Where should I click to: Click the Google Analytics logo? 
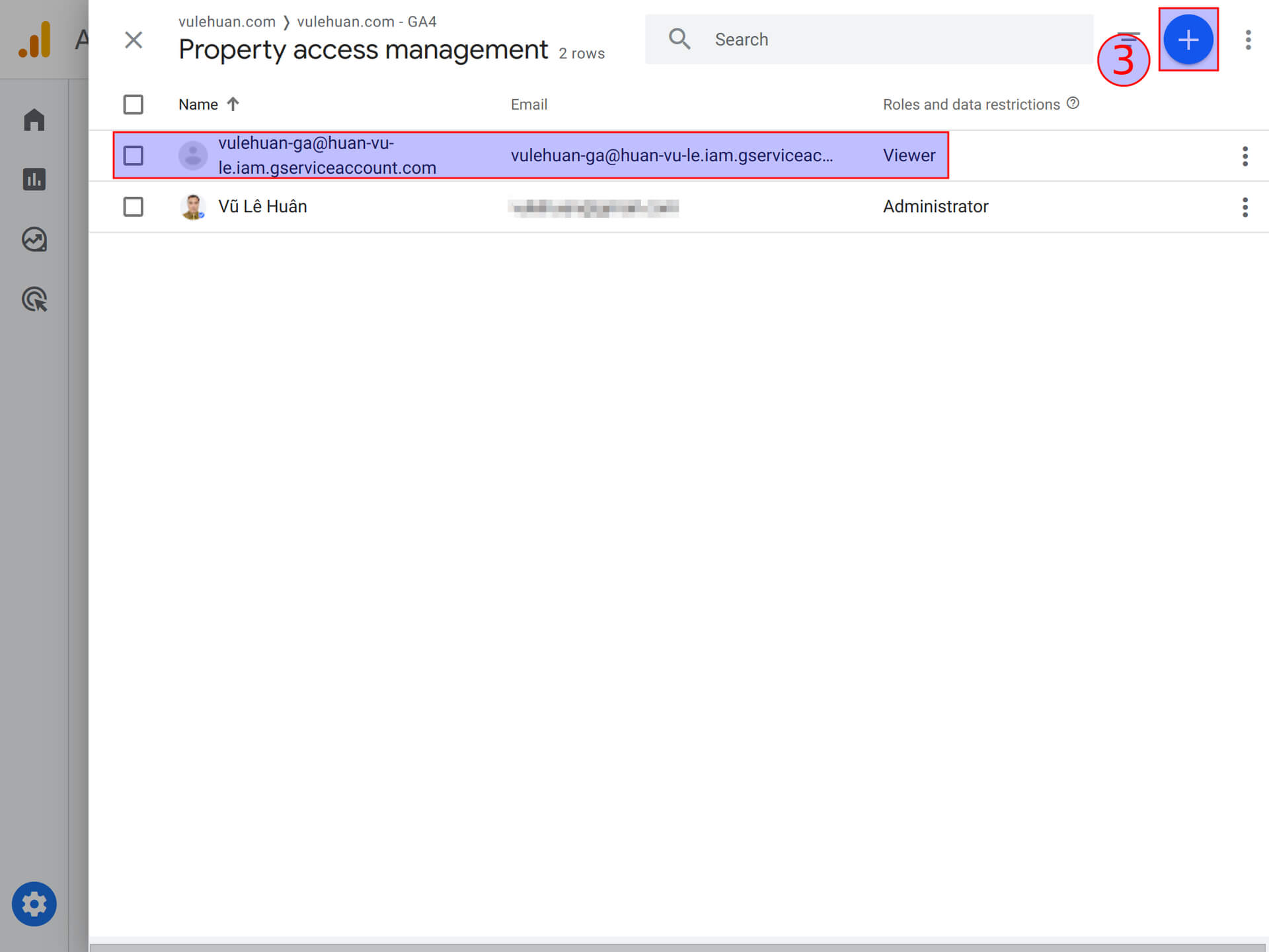[x=34, y=40]
